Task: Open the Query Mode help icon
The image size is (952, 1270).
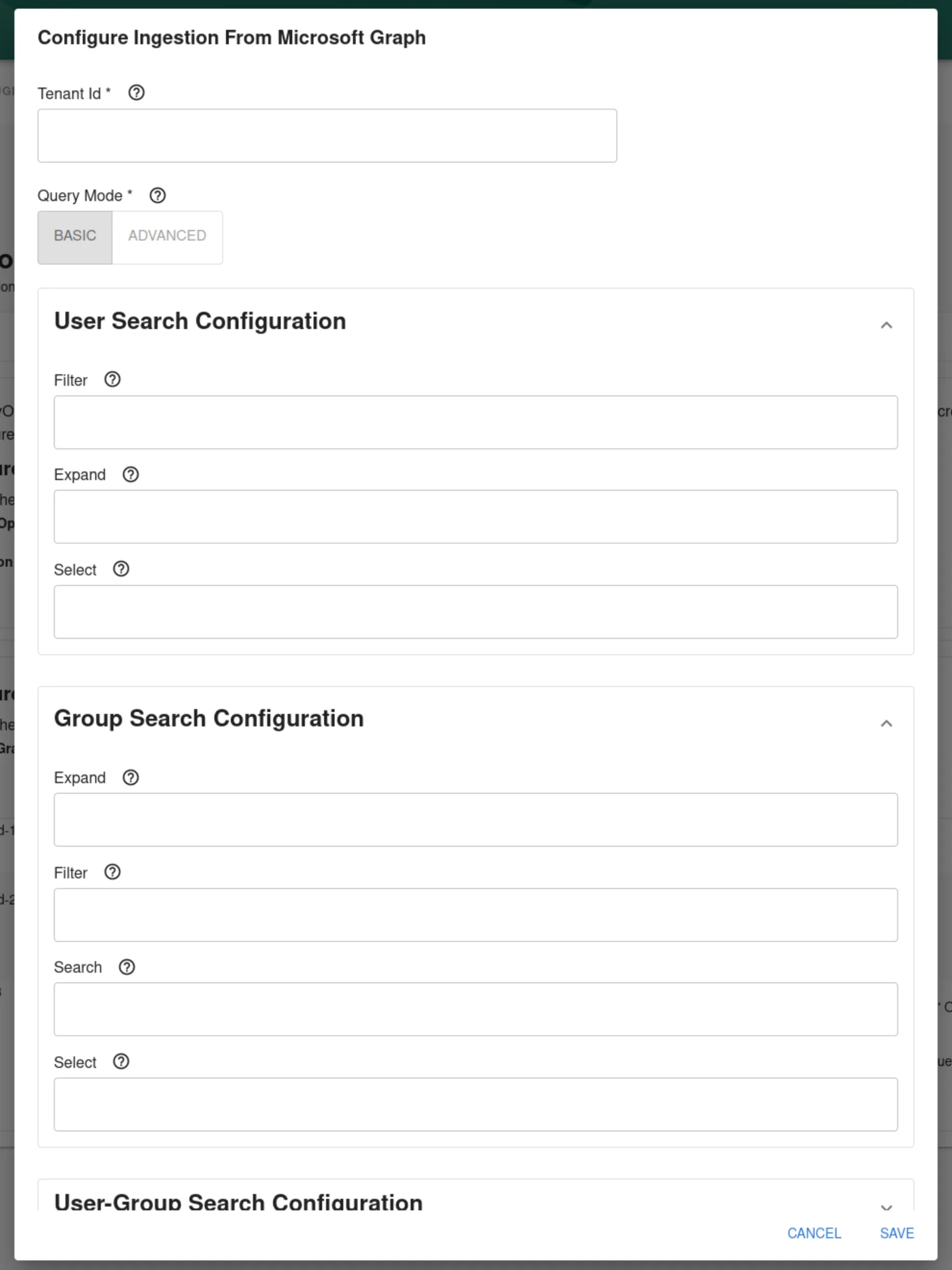Action: [x=157, y=196]
